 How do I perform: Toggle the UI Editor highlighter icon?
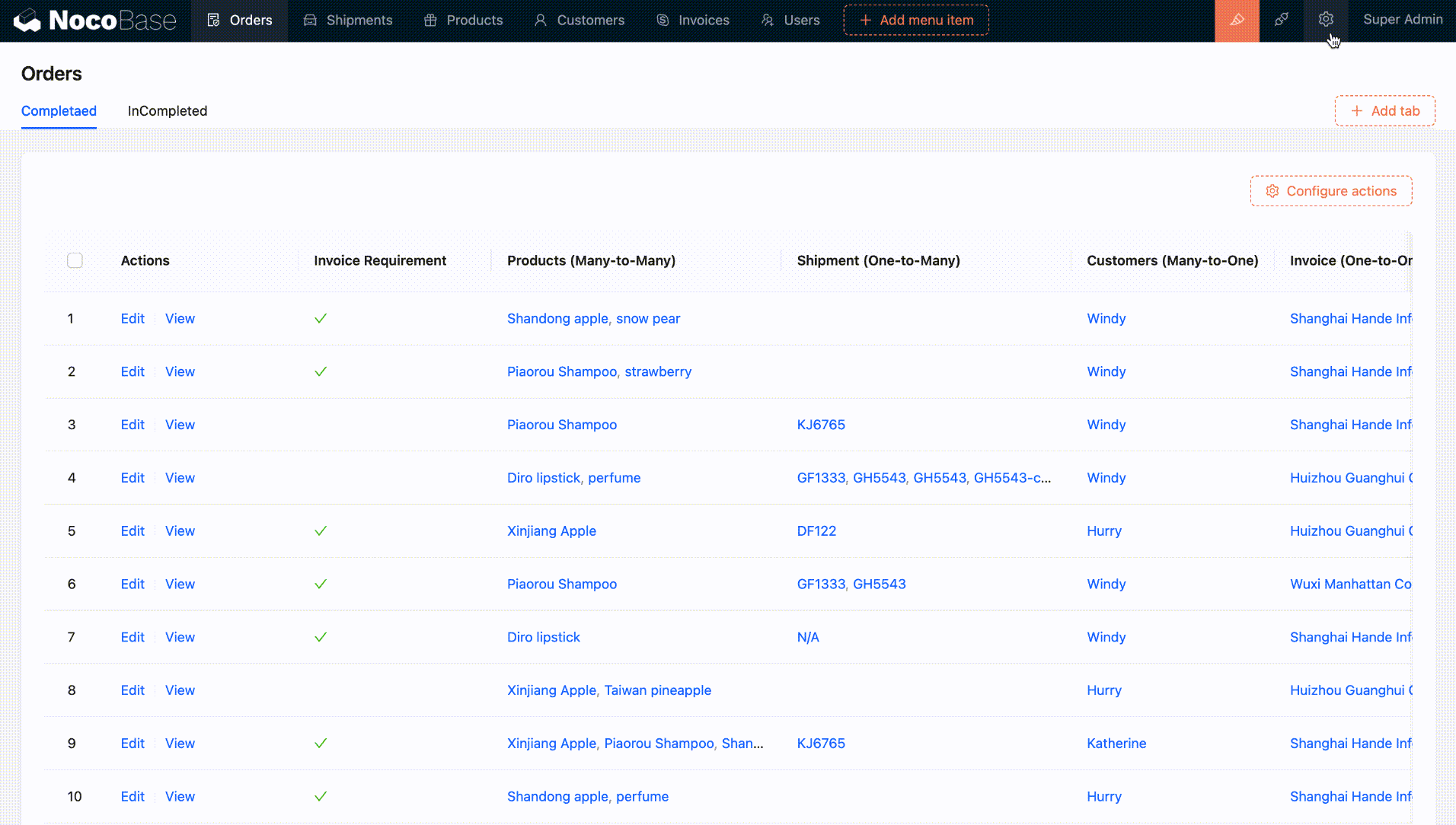(1237, 21)
